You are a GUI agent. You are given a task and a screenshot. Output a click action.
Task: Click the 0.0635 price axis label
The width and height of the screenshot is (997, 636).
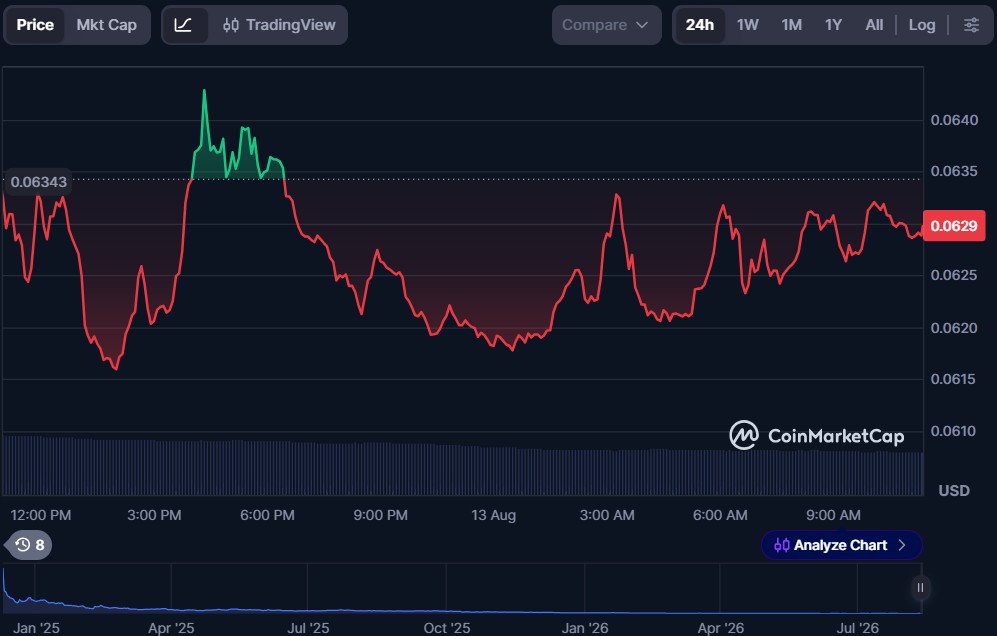(954, 171)
